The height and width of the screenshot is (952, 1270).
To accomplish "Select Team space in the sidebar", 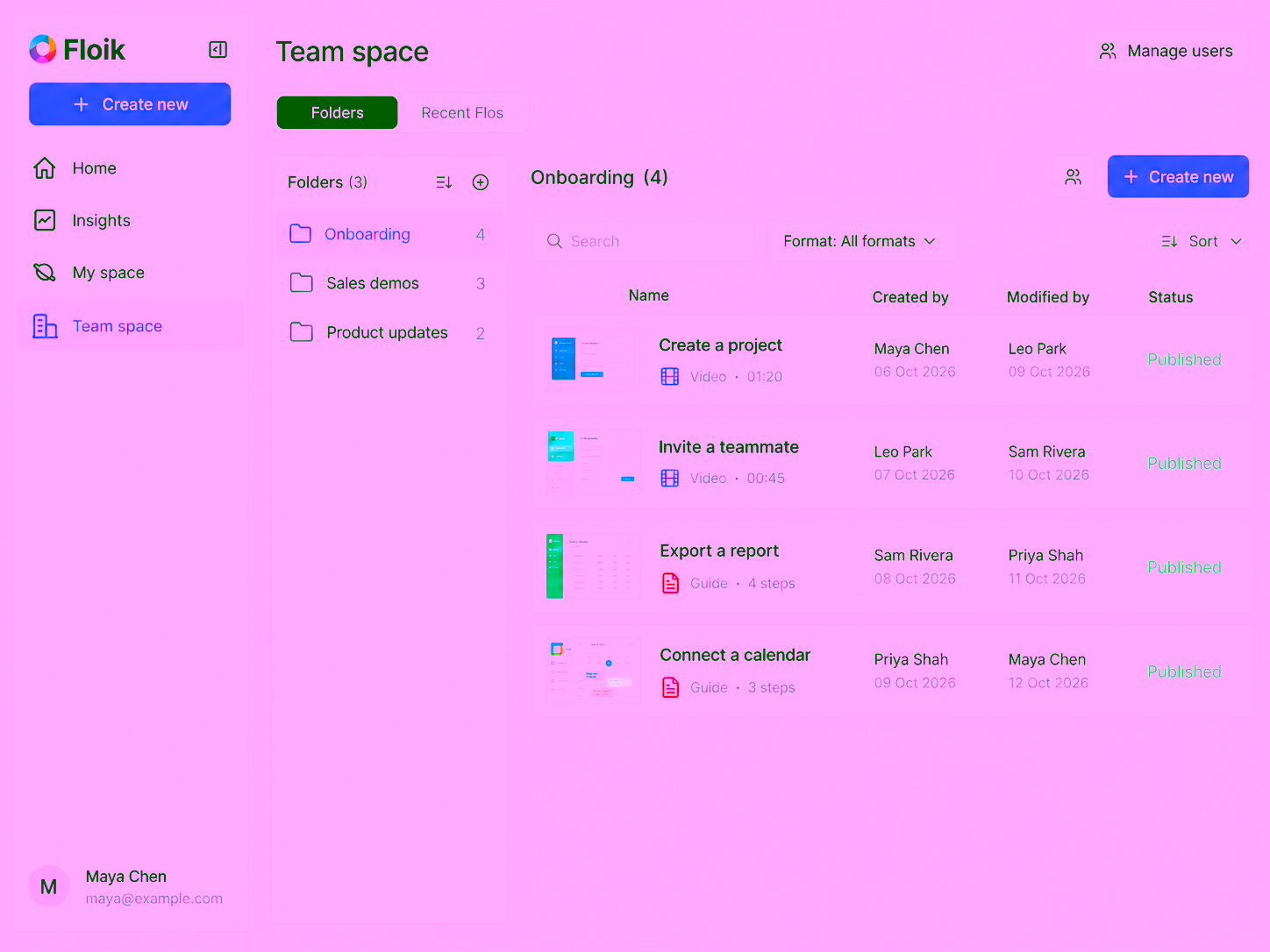I will (130, 326).
